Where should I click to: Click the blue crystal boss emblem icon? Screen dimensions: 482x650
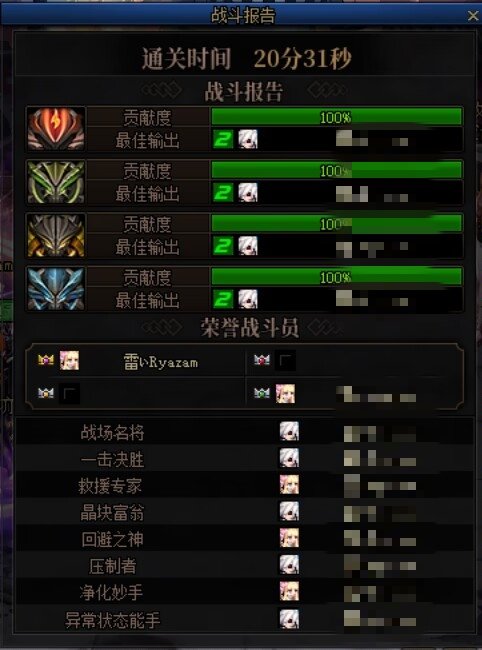[56, 289]
